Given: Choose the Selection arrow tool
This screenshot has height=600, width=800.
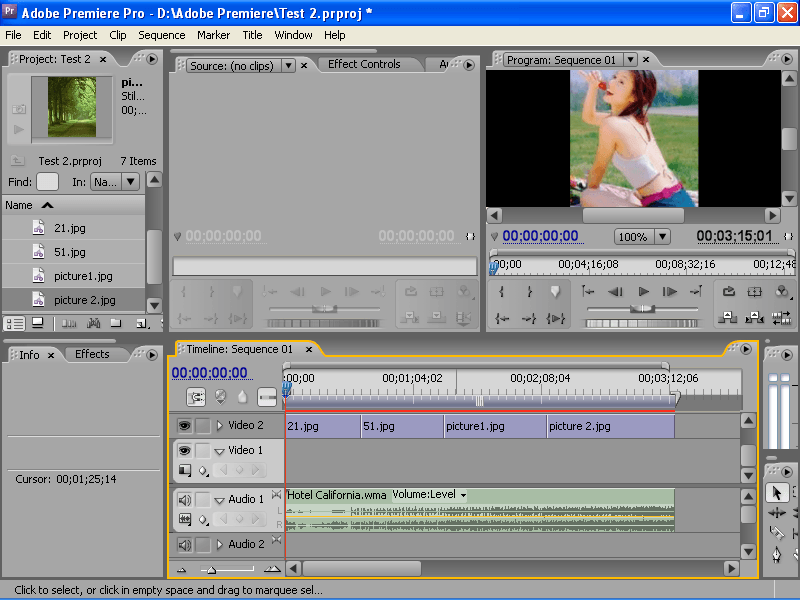Looking at the screenshot, I should click(777, 492).
